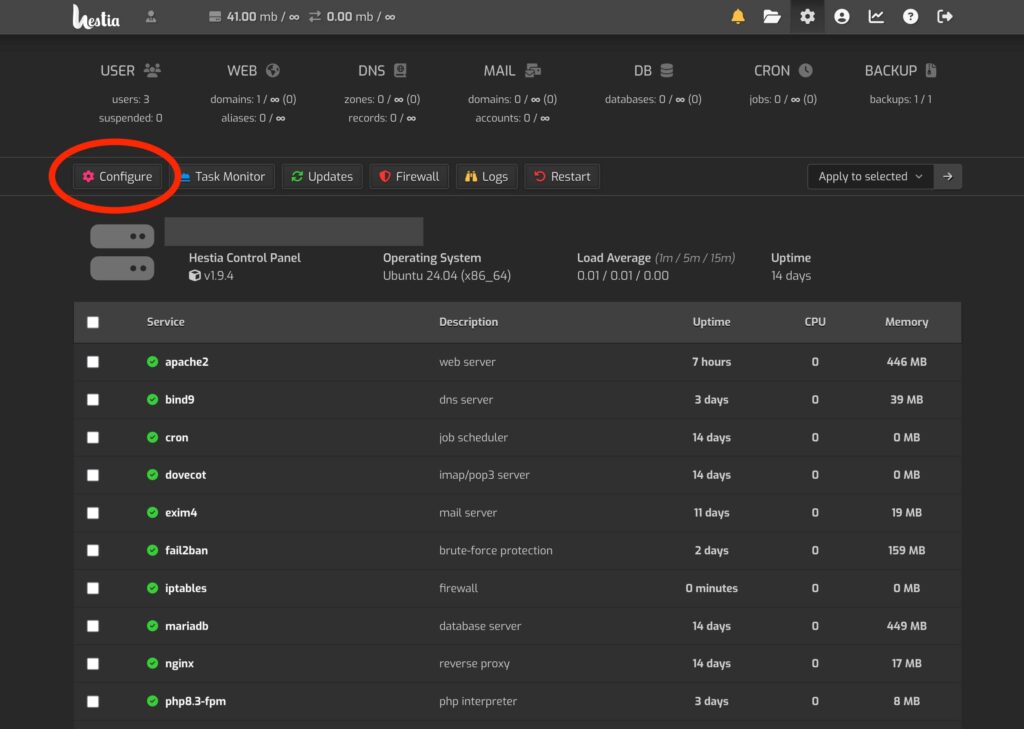Open the exim4 service link
The image size is (1024, 729).
(181, 513)
